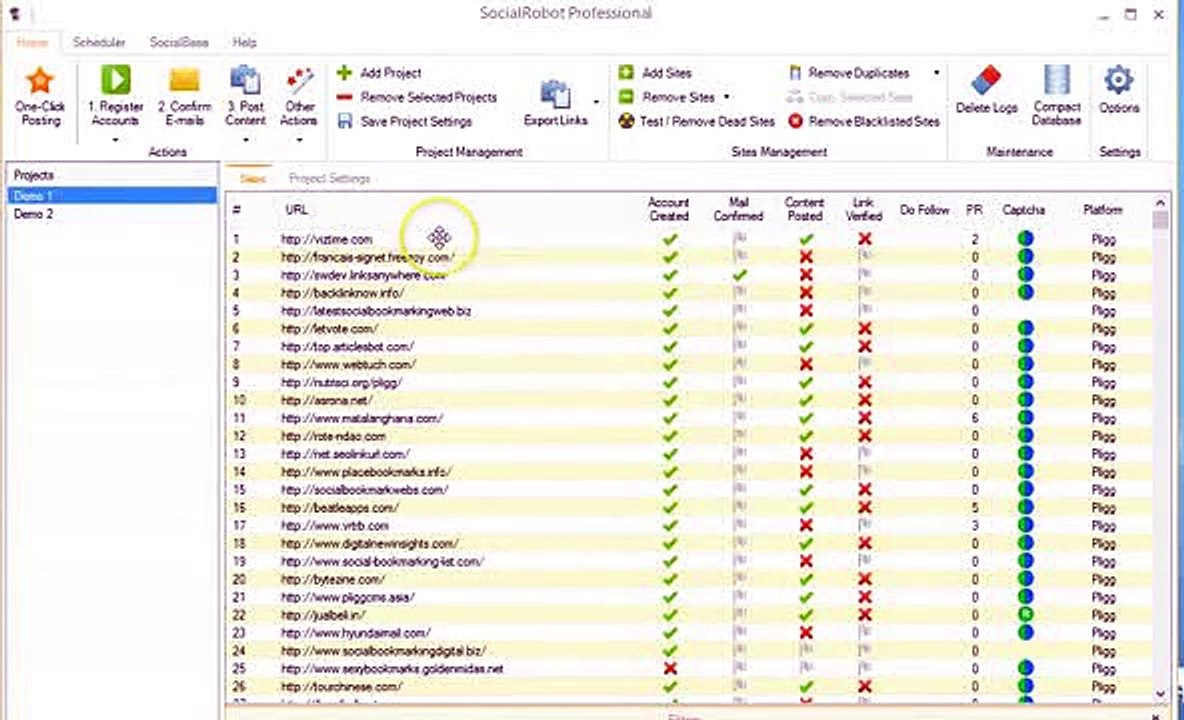1184x720 pixels.
Task: Select row http://www.digitalnewinsights.com/
Action: [x=689, y=543]
